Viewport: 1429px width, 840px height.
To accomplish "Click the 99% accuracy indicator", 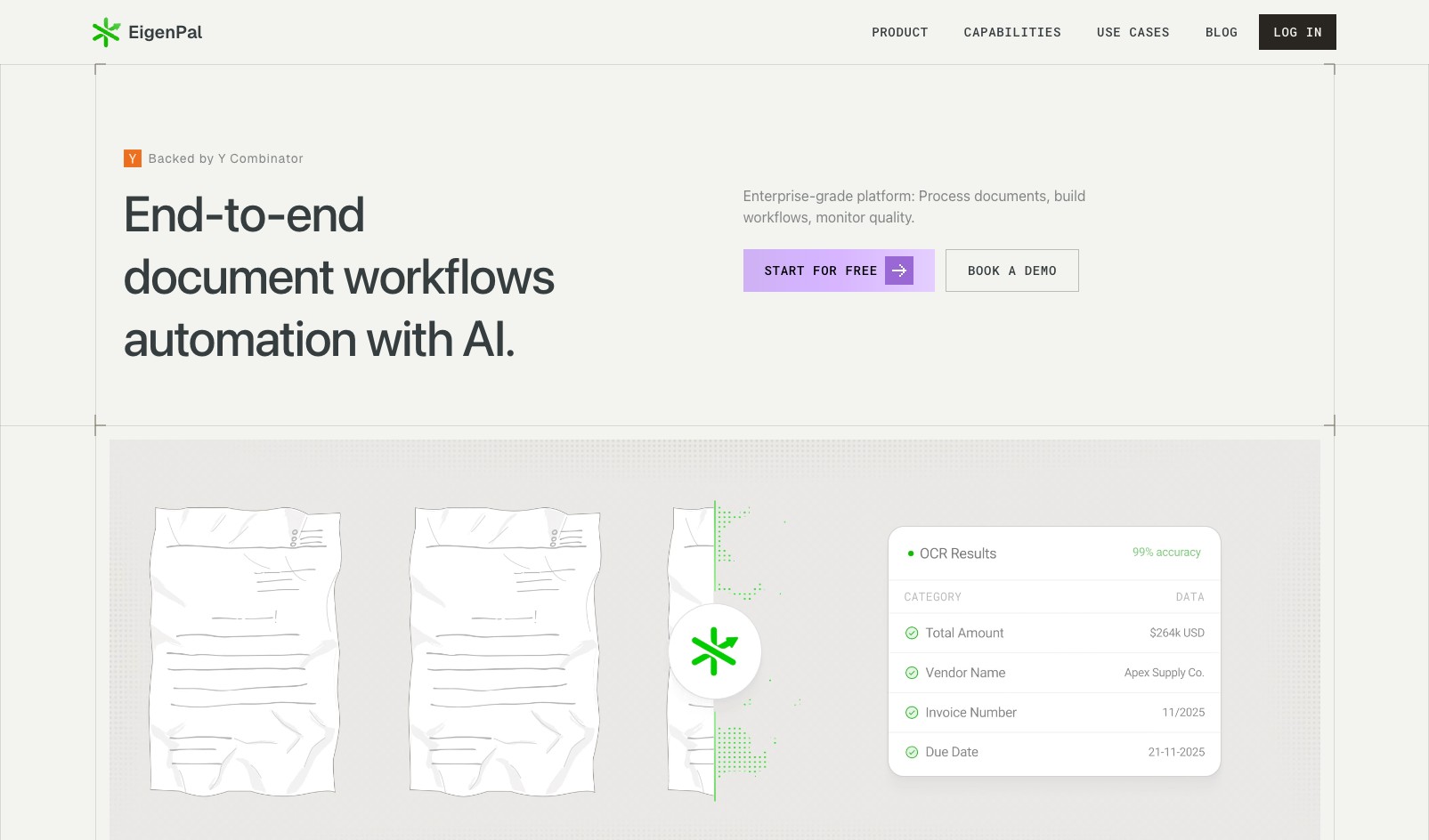I will click(1166, 552).
